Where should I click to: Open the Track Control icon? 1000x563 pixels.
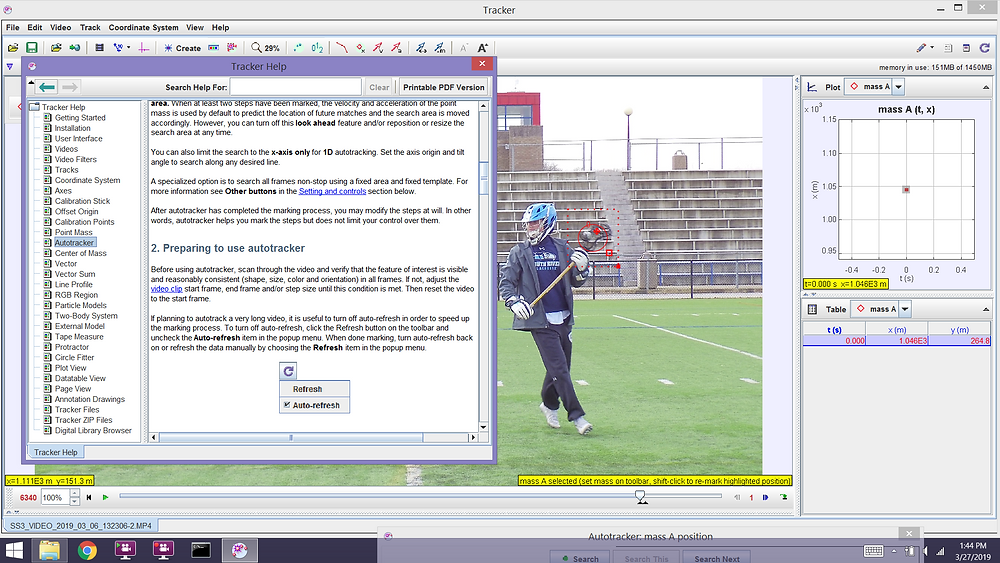pyautogui.click(x=214, y=48)
